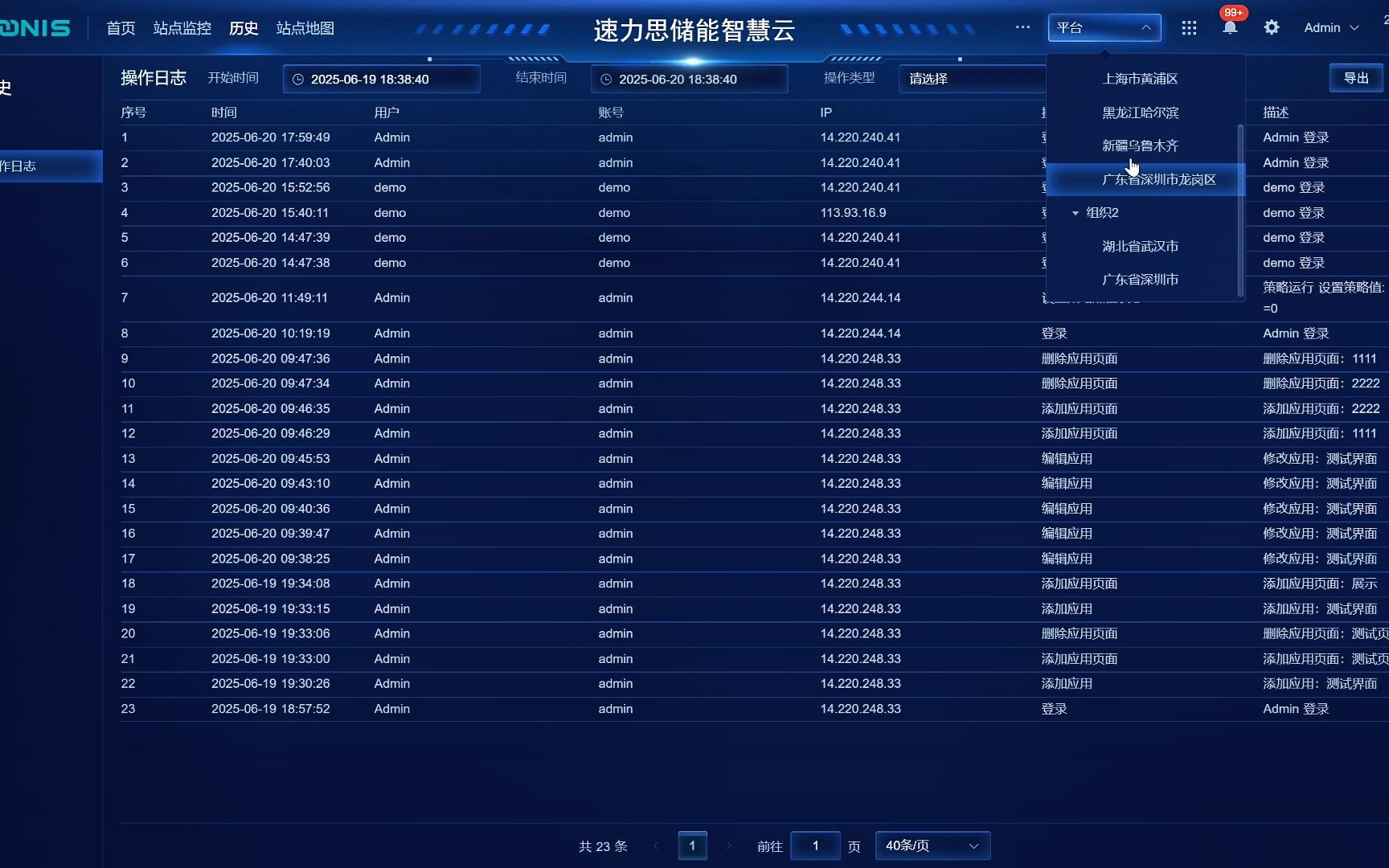
Task: Click timestamp 2025-06-20 15:40:11
Action: (x=271, y=213)
